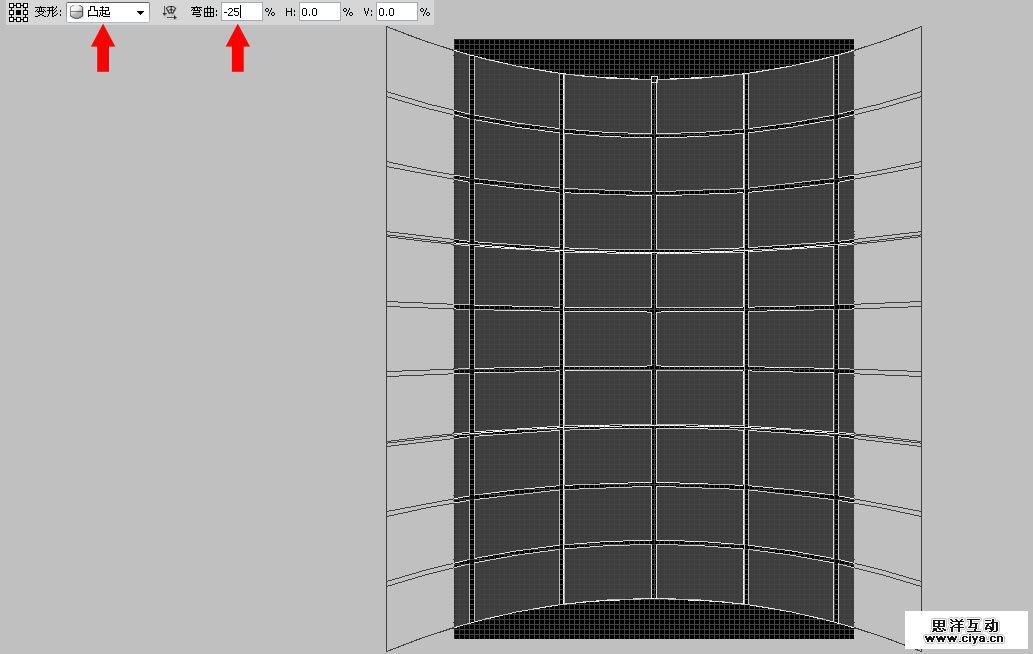Click the black arrow of the warp style dropdown
The image size is (1033, 654).
pyautogui.click(x=140, y=13)
